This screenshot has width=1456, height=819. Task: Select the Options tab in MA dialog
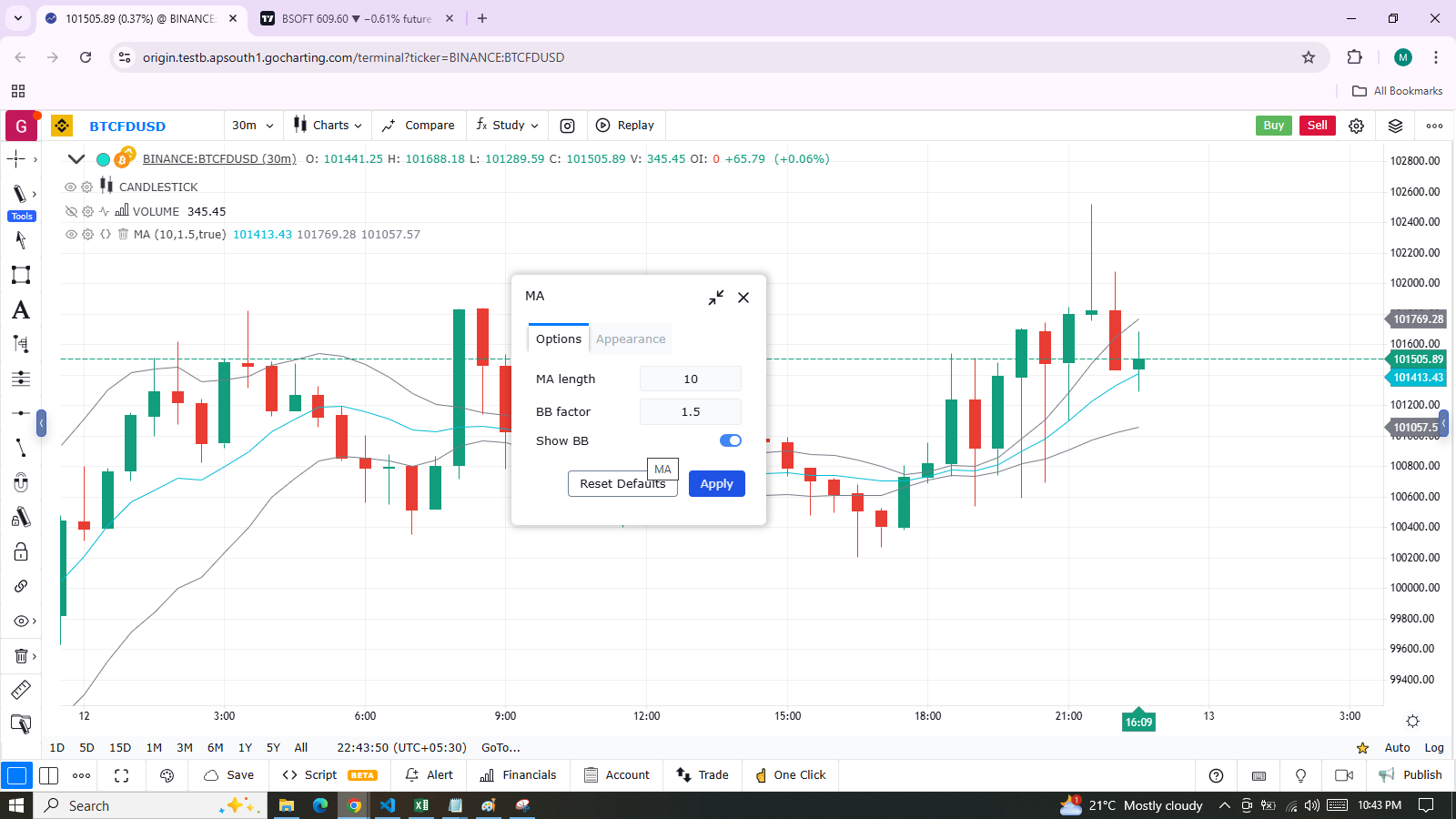coord(558,339)
